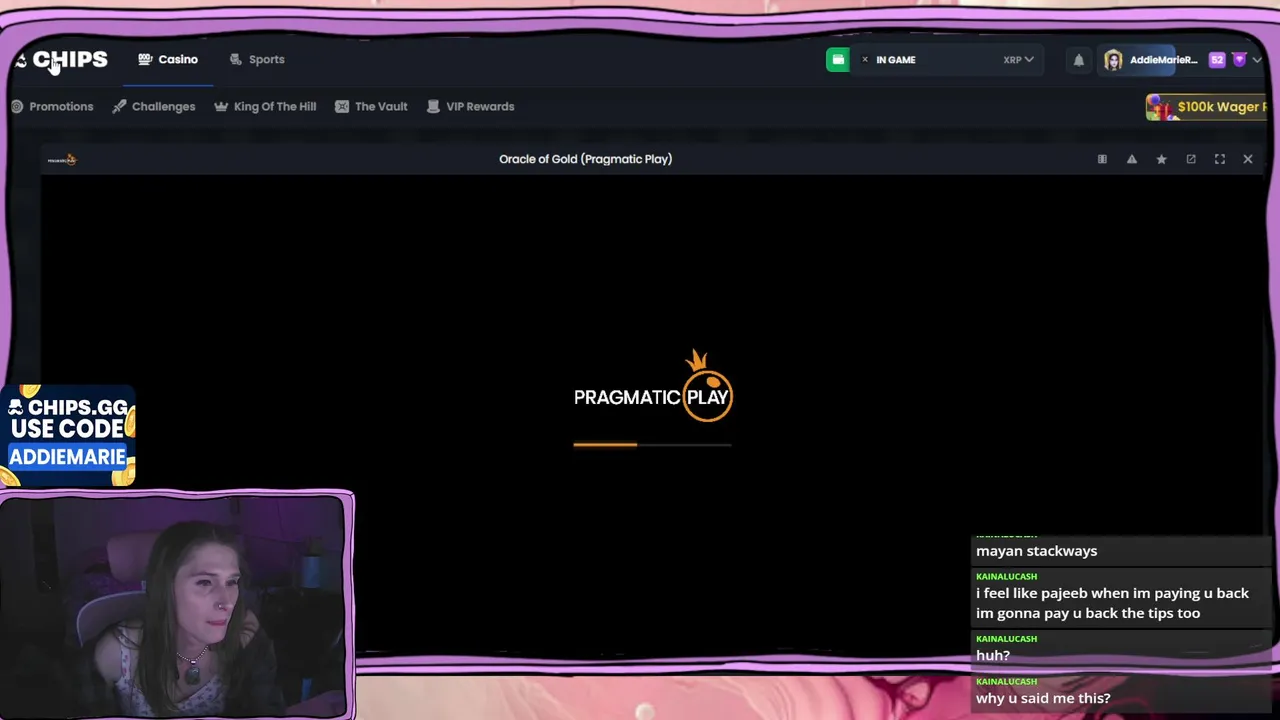The image size is (1280, 720).
Task: Click the report warning triangle icon
Action: [1132, 159]
